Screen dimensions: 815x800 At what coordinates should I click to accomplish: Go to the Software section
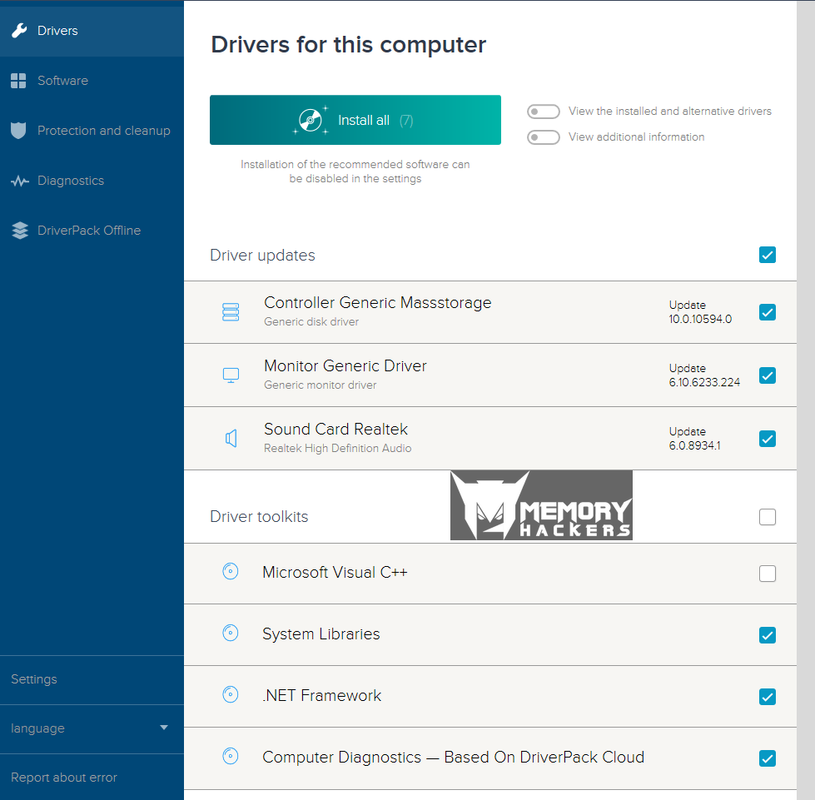pos(91,81)
